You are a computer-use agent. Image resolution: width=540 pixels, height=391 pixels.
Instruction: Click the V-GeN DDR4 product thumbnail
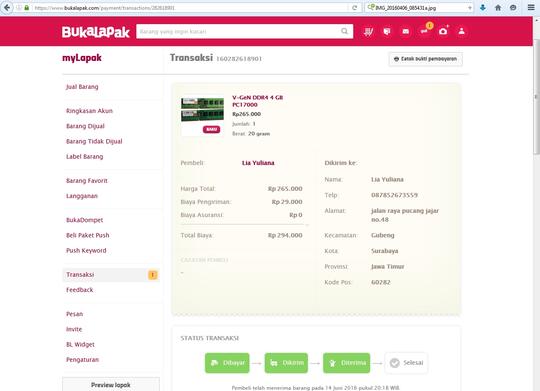202,116
